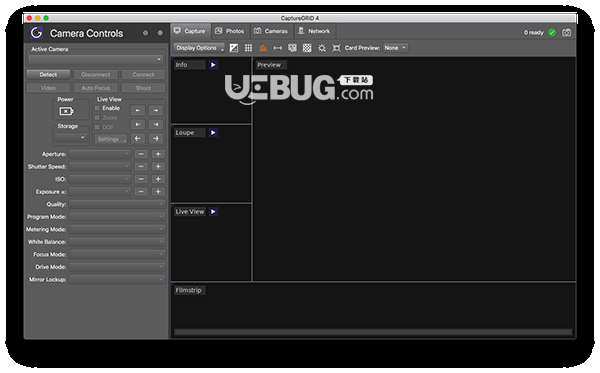This screenshot has height=373, width=600.
Task: Open the Quality dropdown
Action: (117, 204)
